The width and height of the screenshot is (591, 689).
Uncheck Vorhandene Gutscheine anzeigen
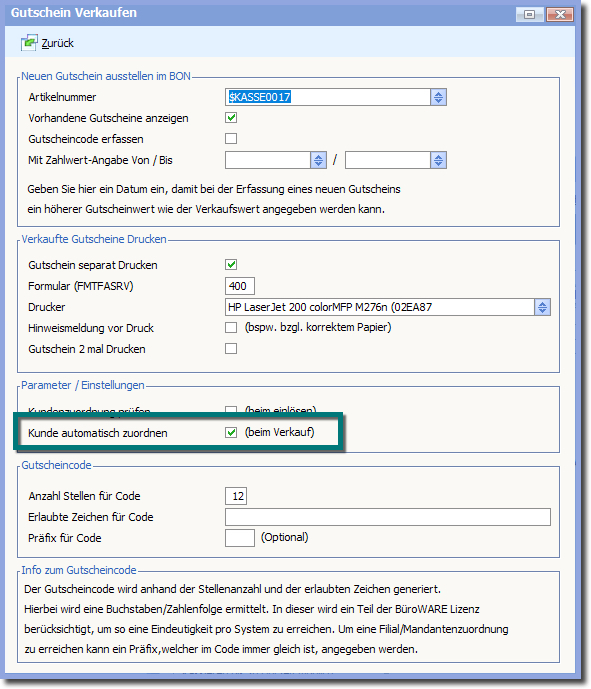tap(231, 118)
